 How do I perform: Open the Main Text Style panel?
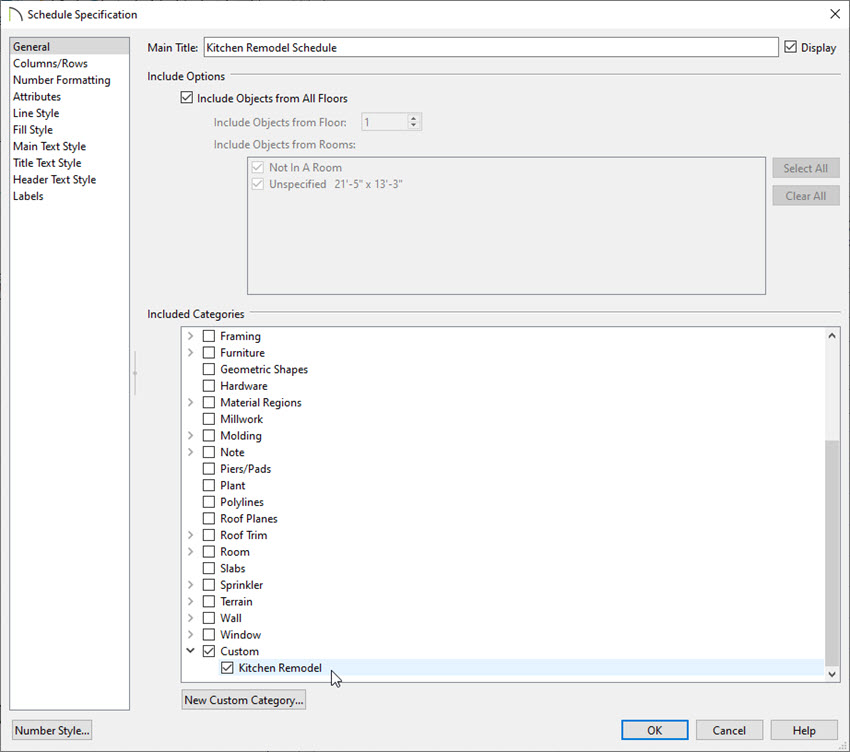click(x=48, y=146)
